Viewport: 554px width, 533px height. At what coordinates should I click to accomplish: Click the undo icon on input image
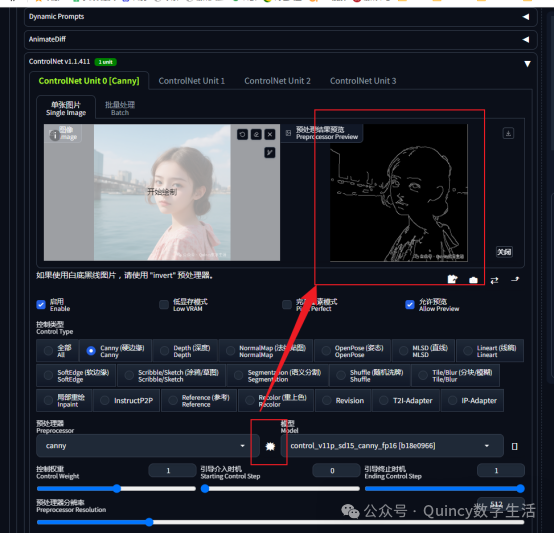click(242, 134)
